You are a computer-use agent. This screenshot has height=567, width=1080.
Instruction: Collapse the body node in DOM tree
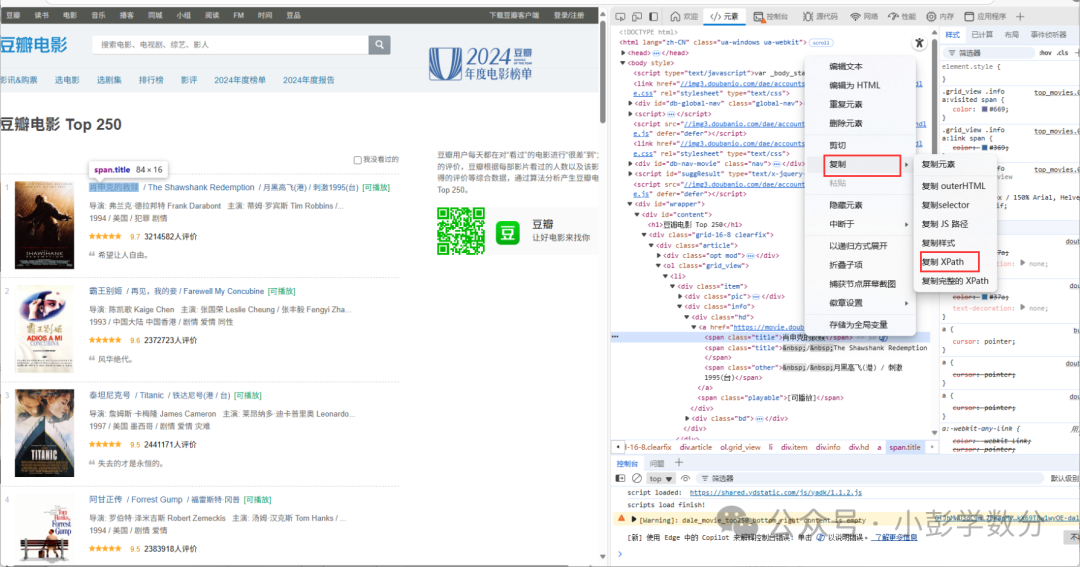pos(623,63)
